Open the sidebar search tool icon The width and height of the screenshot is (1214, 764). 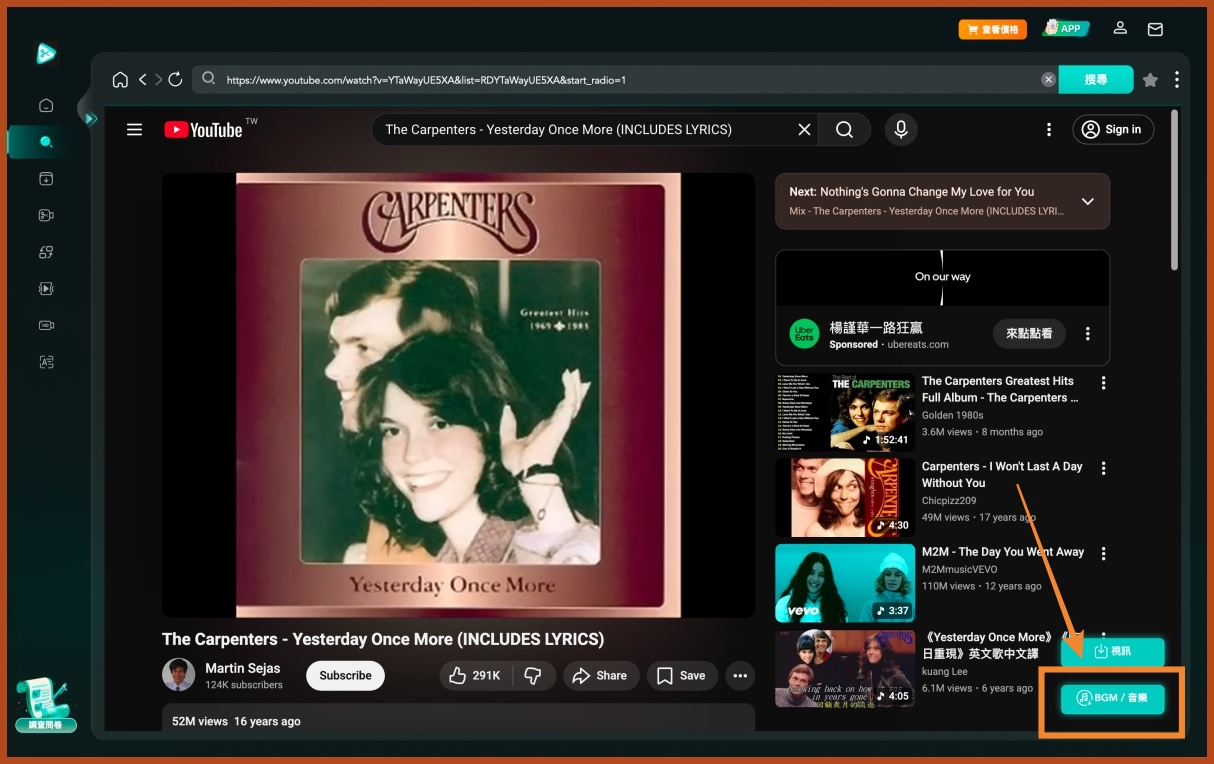46,142
